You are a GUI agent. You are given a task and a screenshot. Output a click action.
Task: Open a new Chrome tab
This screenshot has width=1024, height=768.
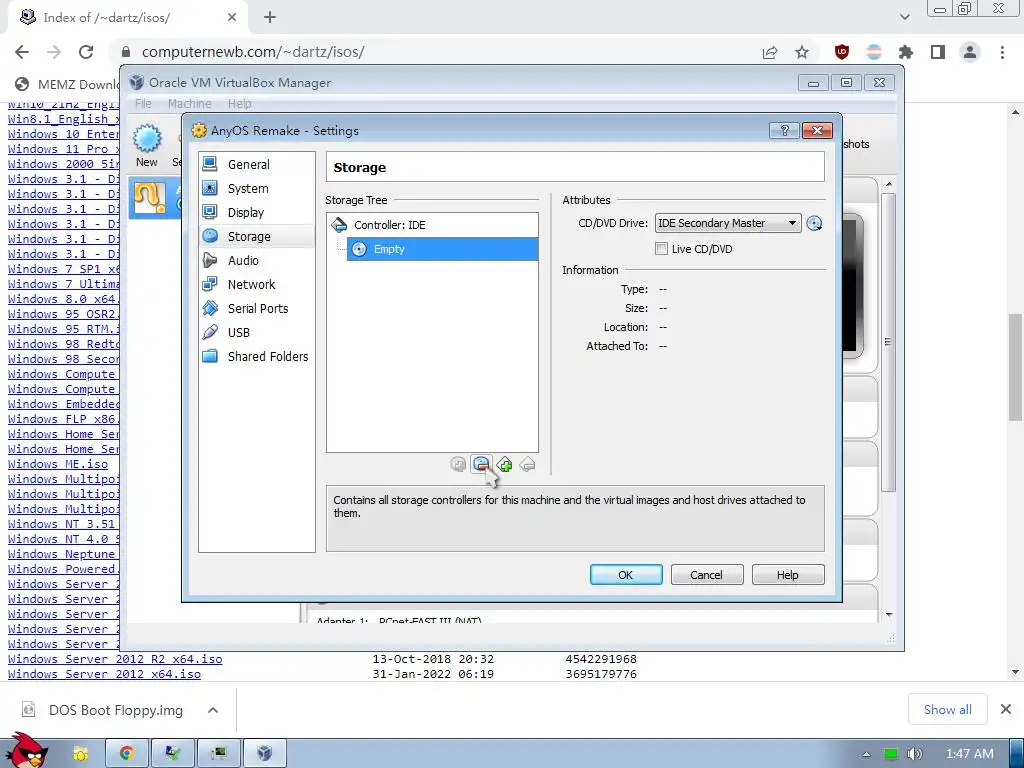[x=270, y=18]
